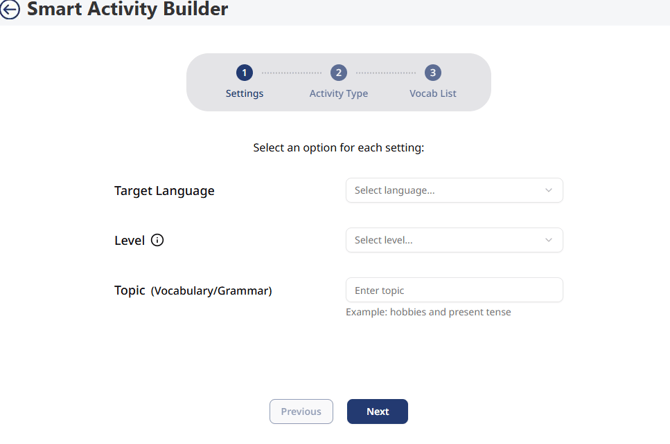Image resolution: width=670 pixels, height=444 pixels.
Task: Click the step 2 circle
Action: click(x=339, y=73)
